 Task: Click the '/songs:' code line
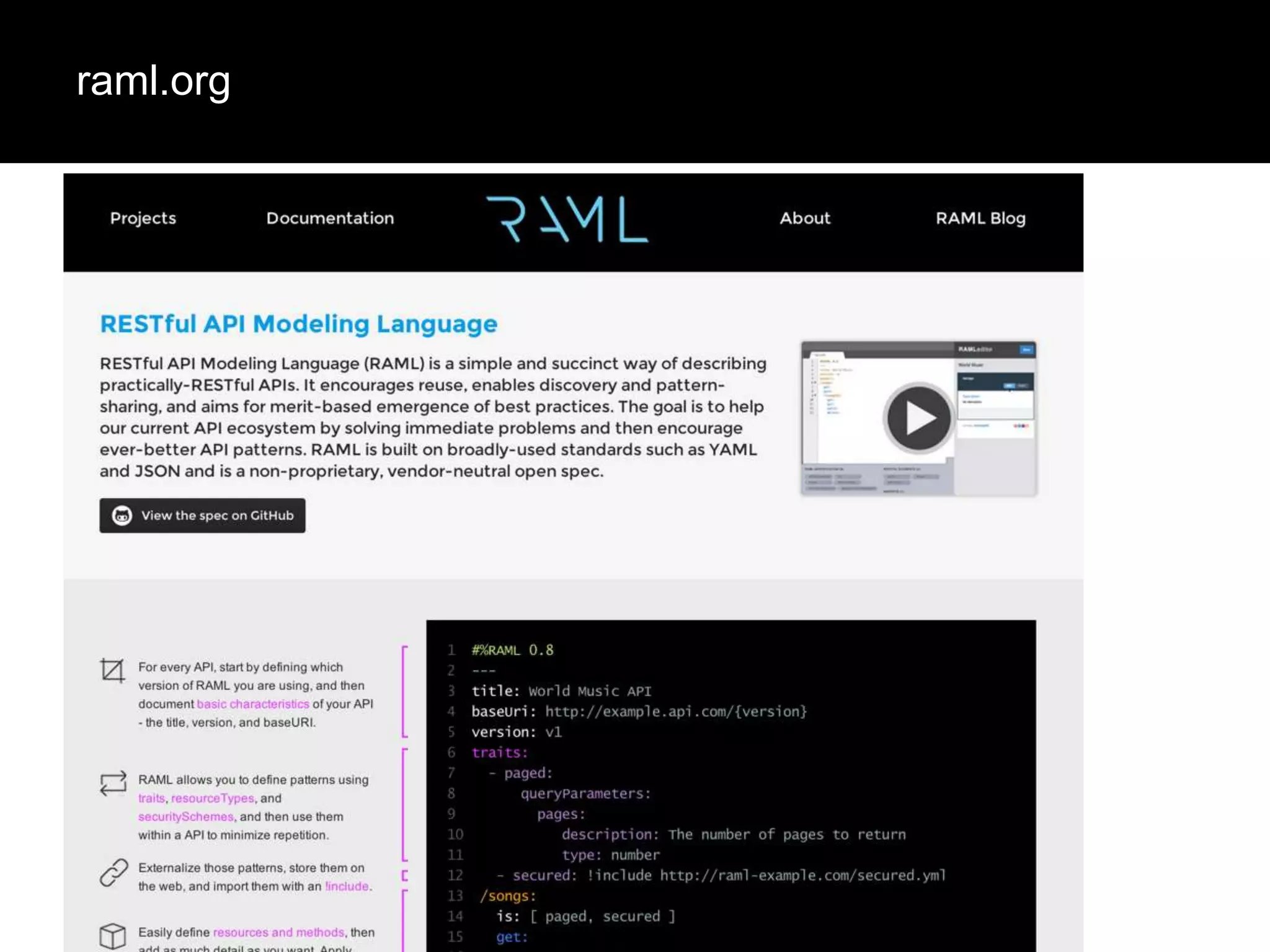coord(508,896)
